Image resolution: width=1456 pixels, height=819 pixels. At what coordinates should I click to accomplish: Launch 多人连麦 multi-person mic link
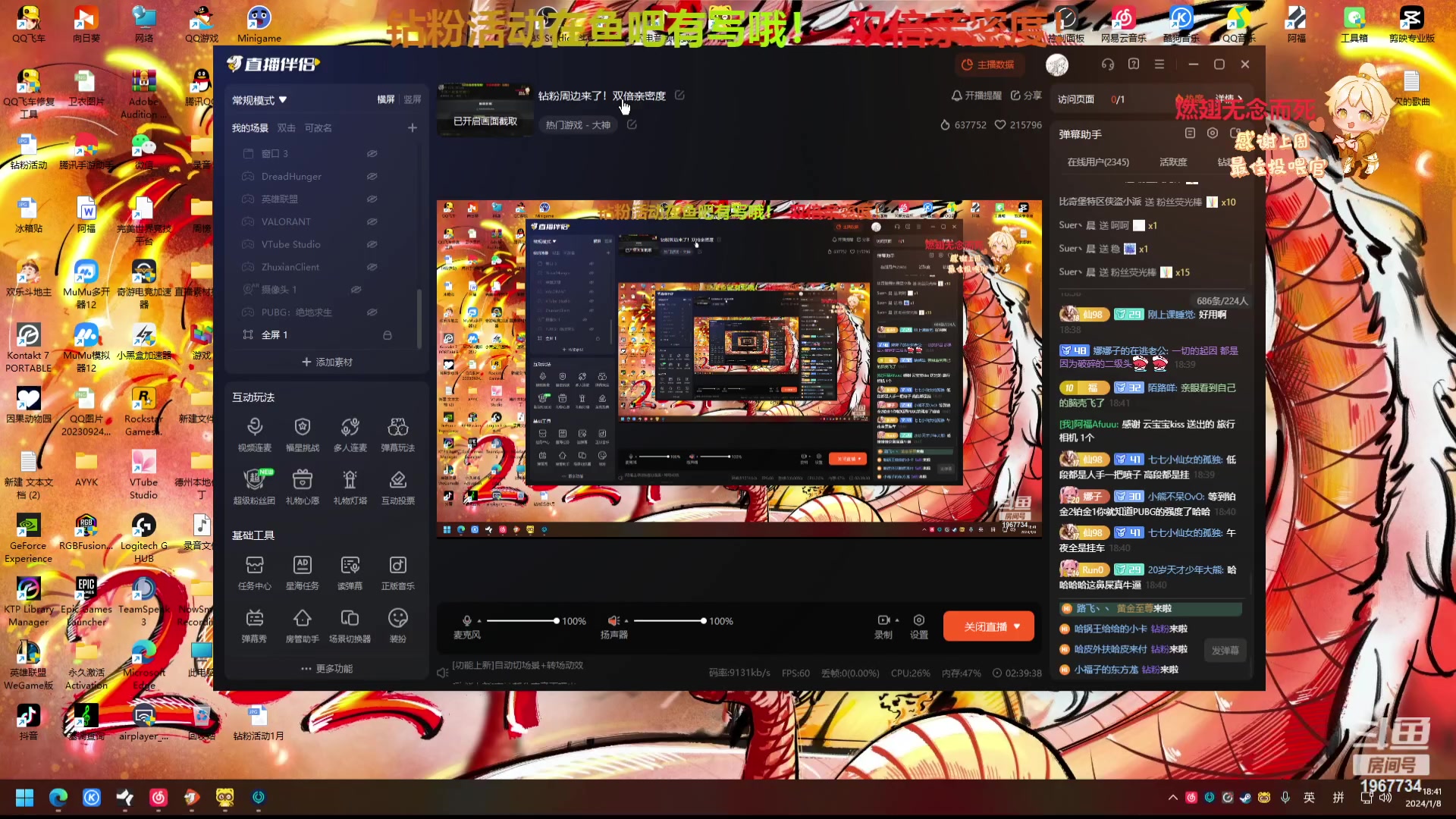(x=350, y=435)
